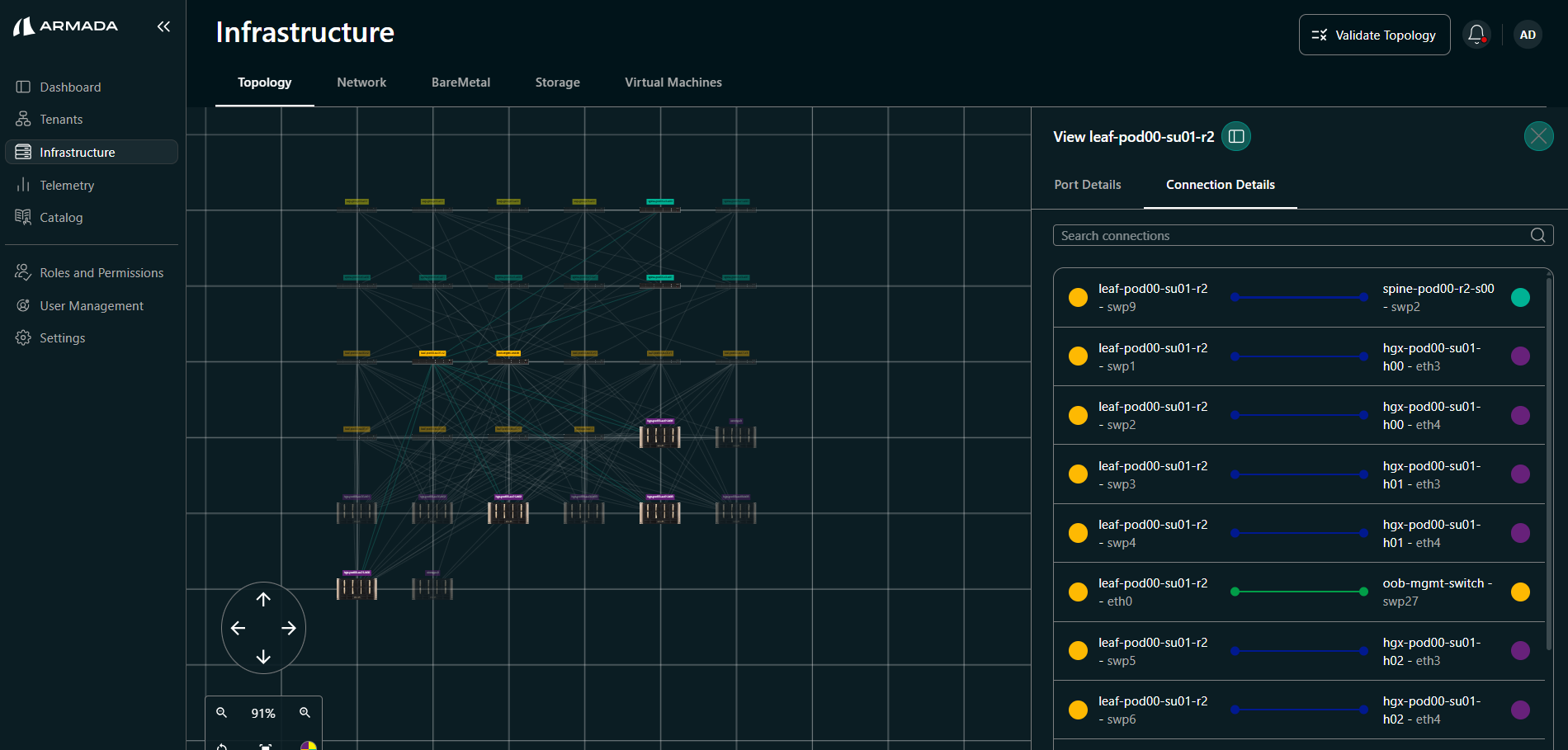Select the oob-mgmt-switch swp27 connection row
This screenshot has height=750, width=1568.
click(1299, 592)
